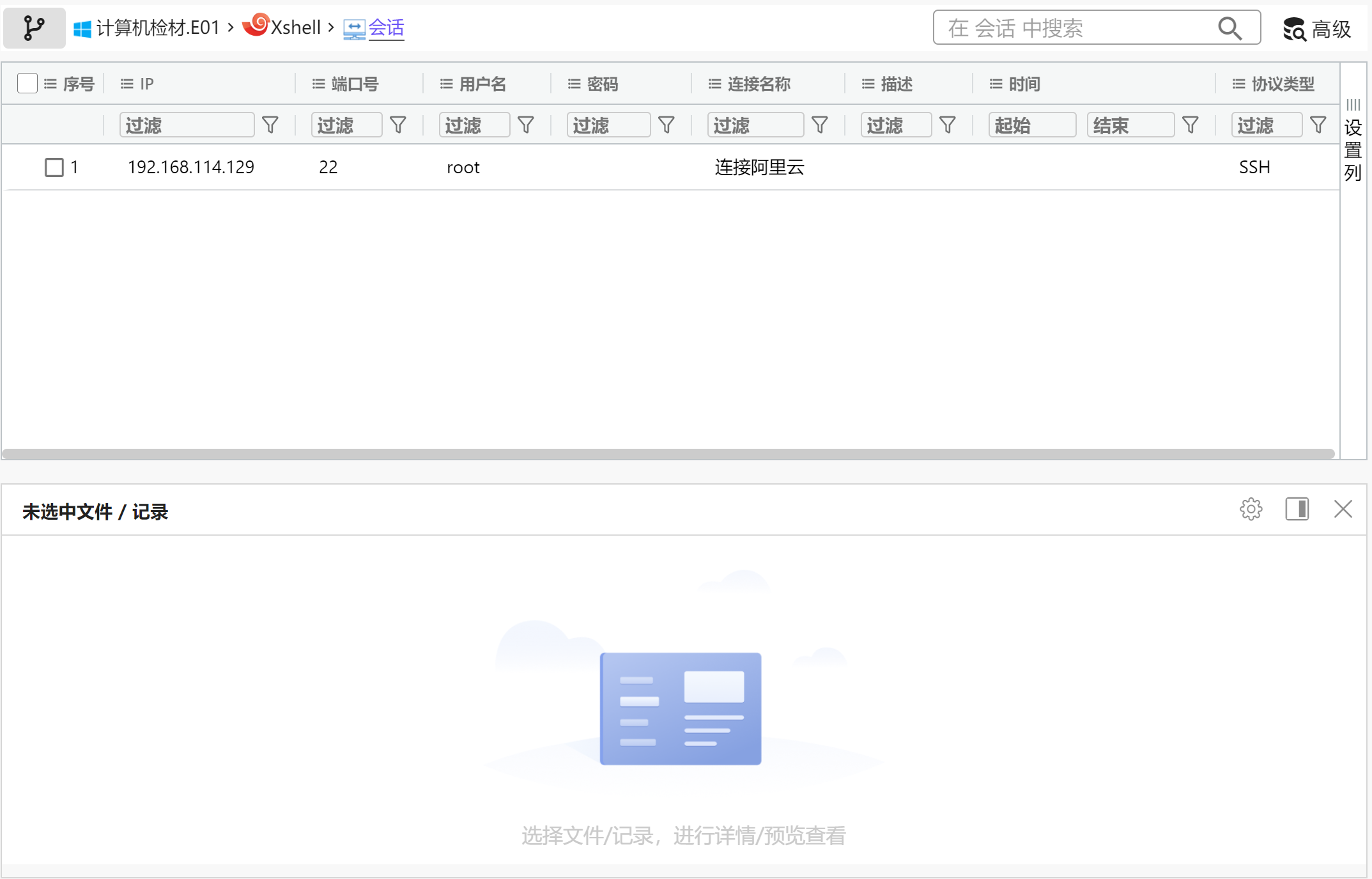Screen dimensions: 1372x879
Task: Open the IP column header menu
Action: 127,84
